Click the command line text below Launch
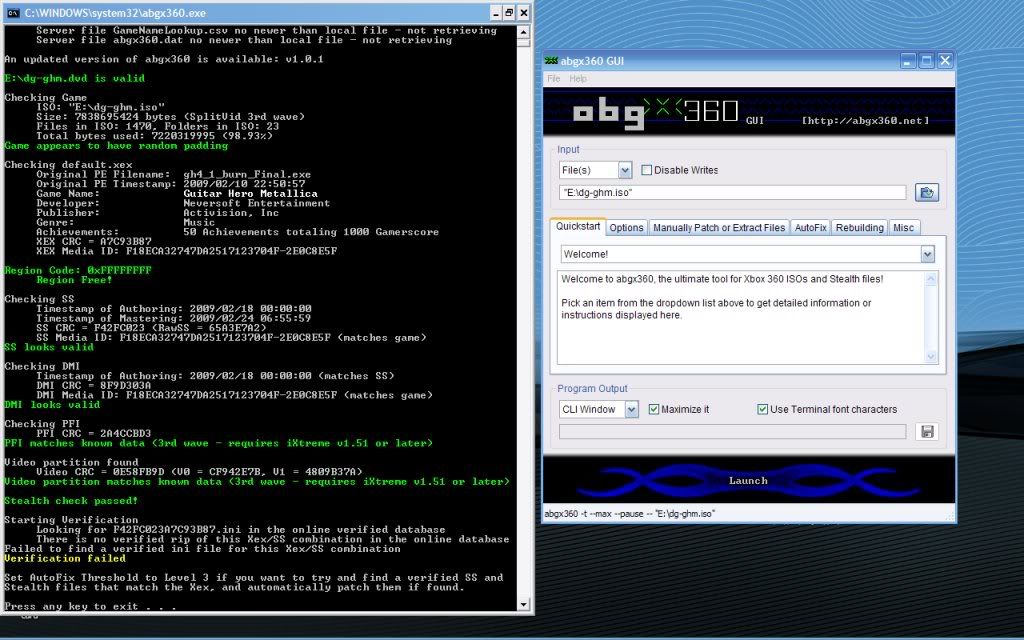 click(x=630, y=514)
